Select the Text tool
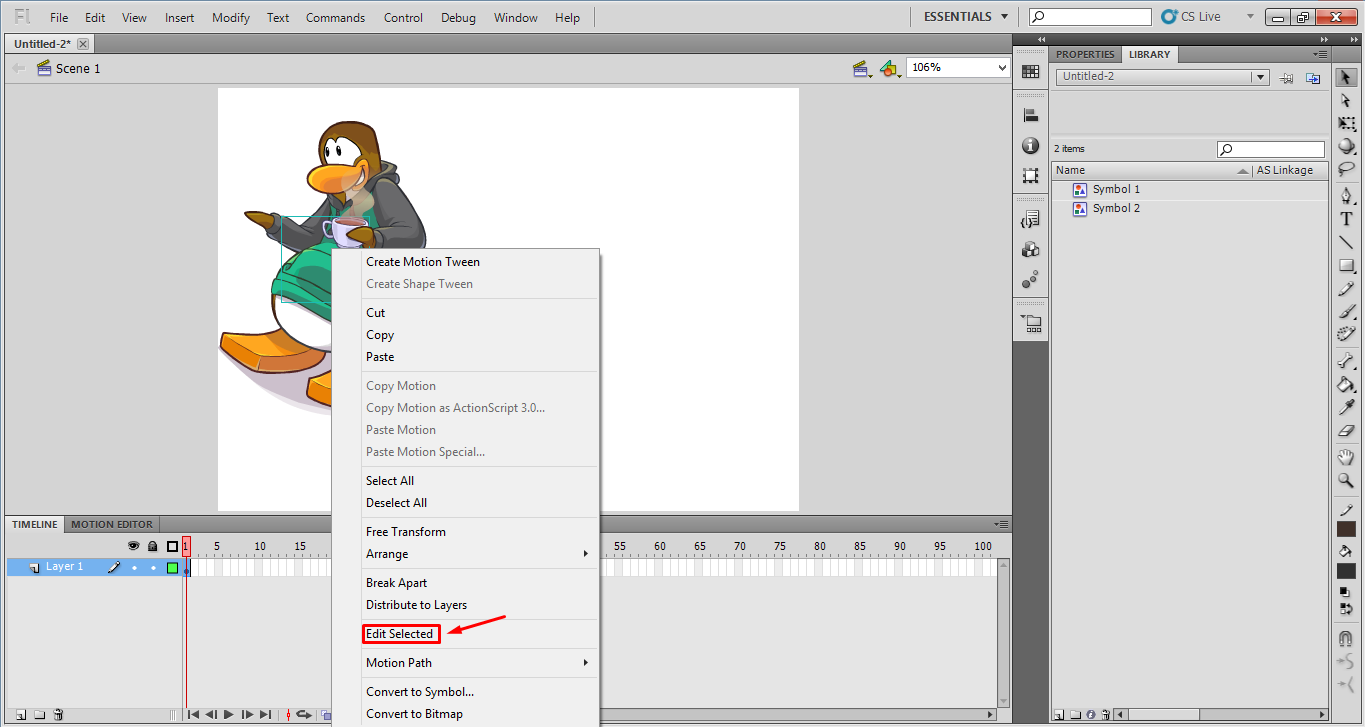 coord(1346,219)
